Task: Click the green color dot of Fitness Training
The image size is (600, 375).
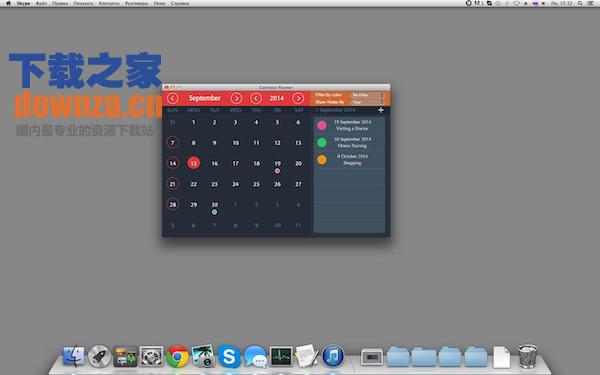Action: [322, 142]
